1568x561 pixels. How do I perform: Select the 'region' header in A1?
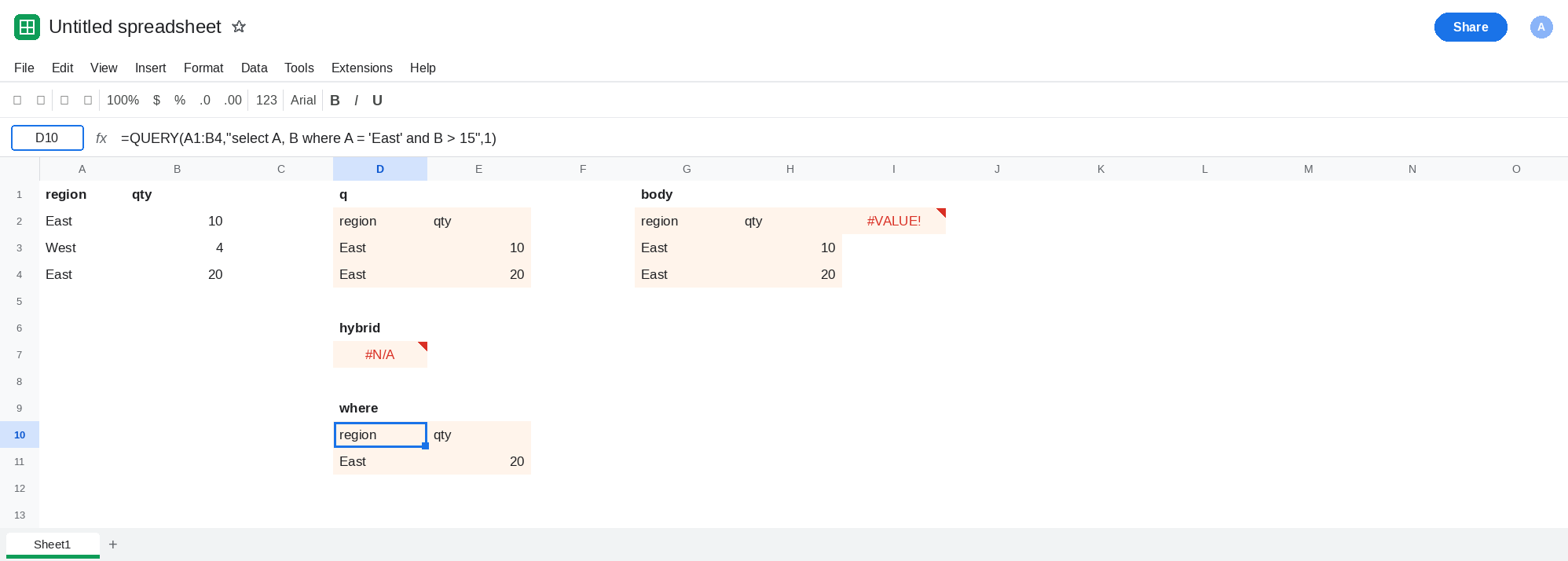click(x=82, y=194)
